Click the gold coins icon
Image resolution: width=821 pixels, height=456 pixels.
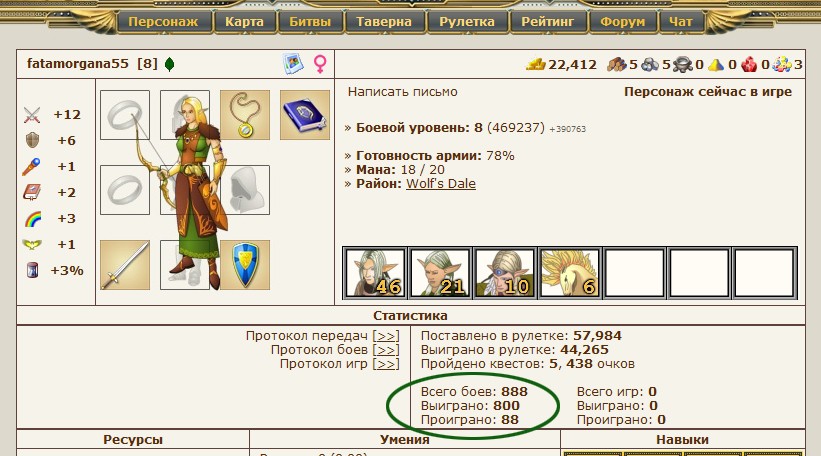pos(536,64)
